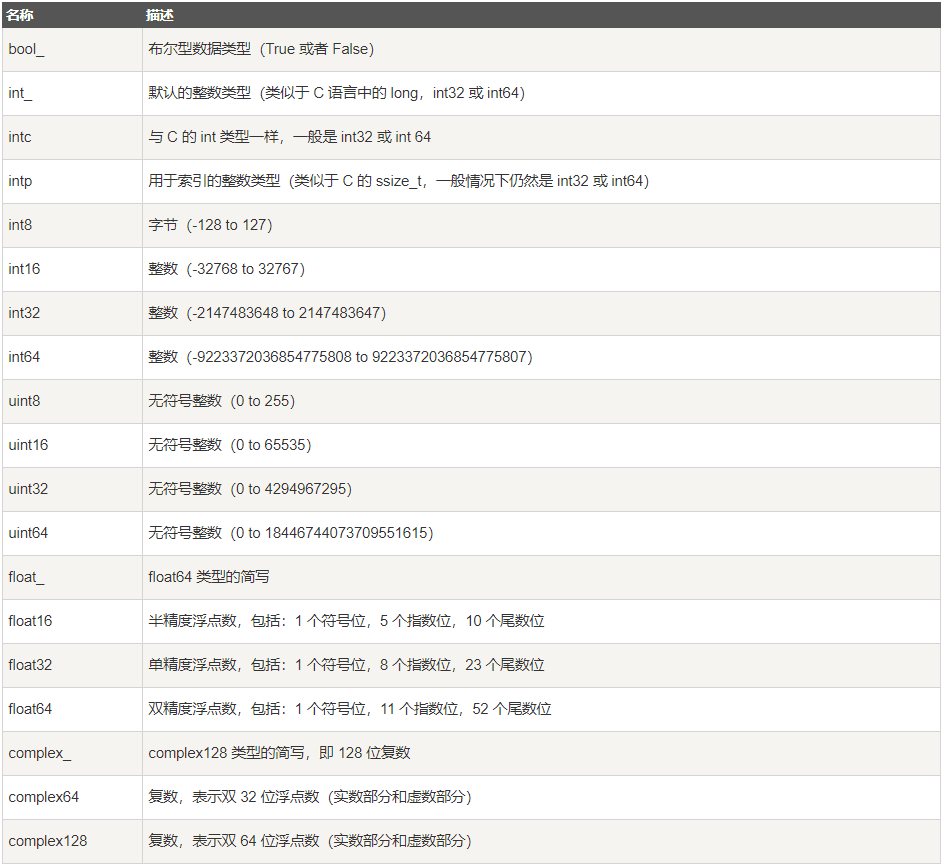Select the uint8 name cell

(72, 402)
